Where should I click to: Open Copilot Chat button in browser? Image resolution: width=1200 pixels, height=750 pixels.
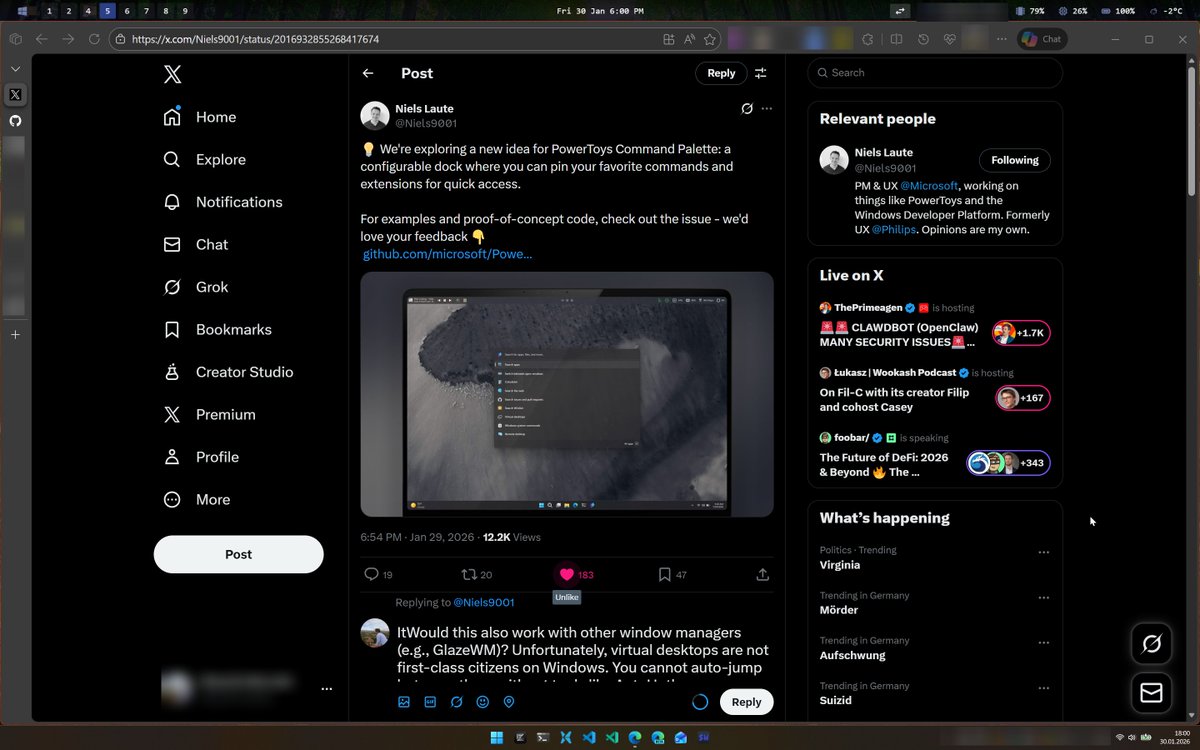(x=1042, y=39)
